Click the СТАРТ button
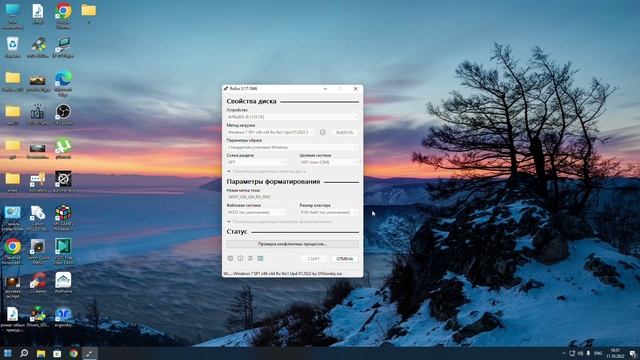This screenshot has height=360, width=640. [313, 259]
